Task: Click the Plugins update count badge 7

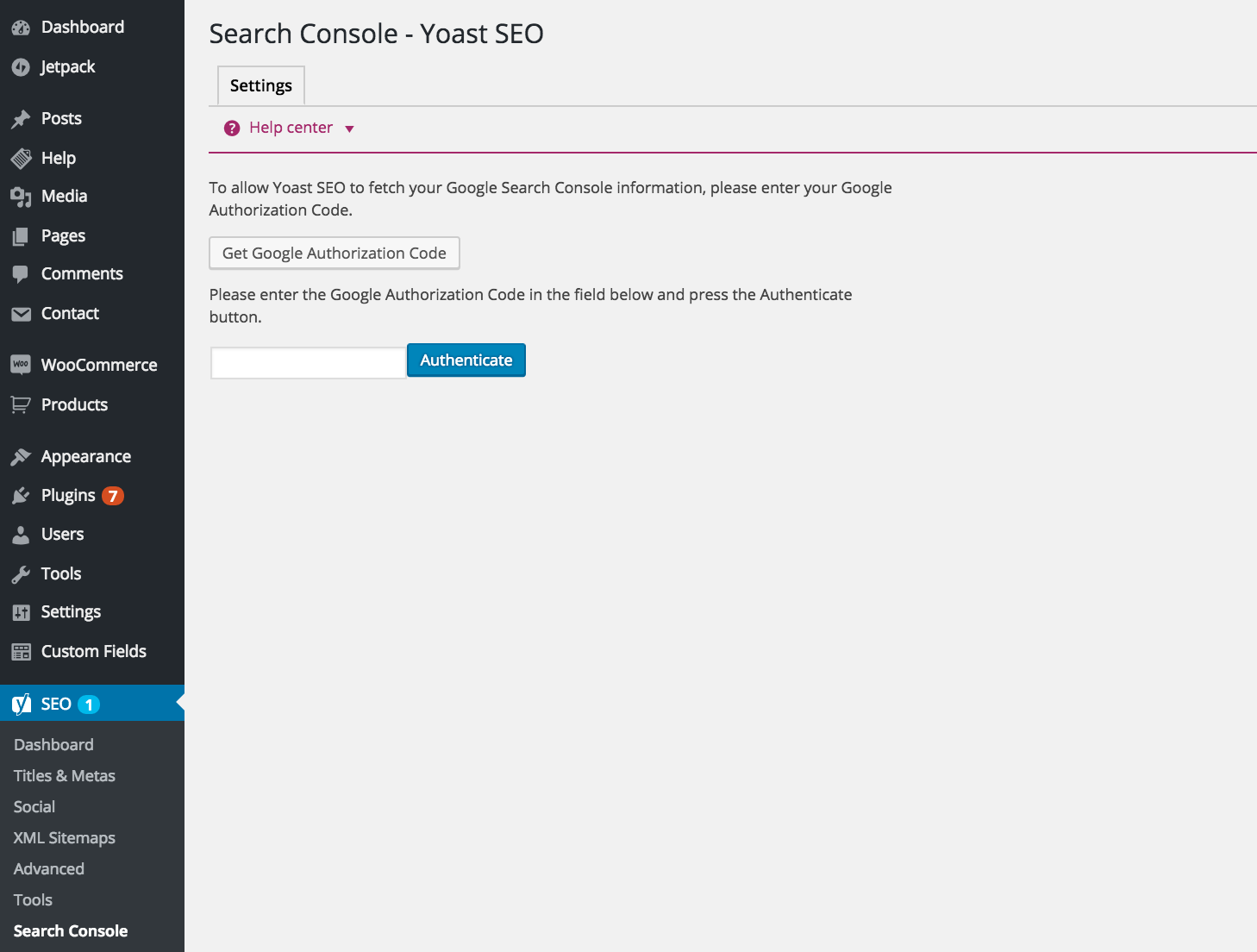Action: 113,496
